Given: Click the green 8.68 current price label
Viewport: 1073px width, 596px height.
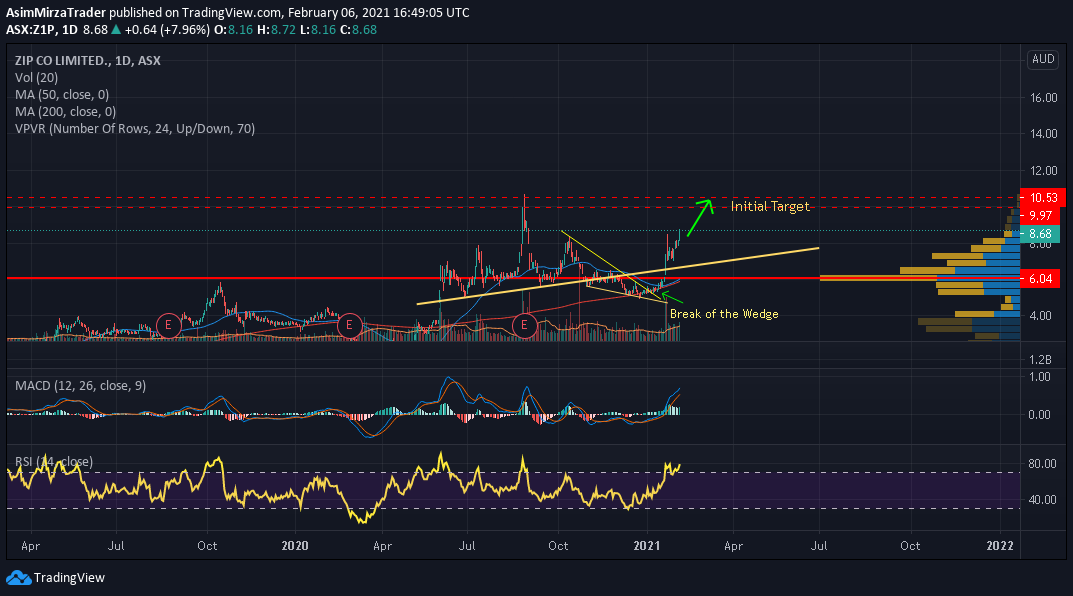Looking at the screenshot, I should (1040, 234).
